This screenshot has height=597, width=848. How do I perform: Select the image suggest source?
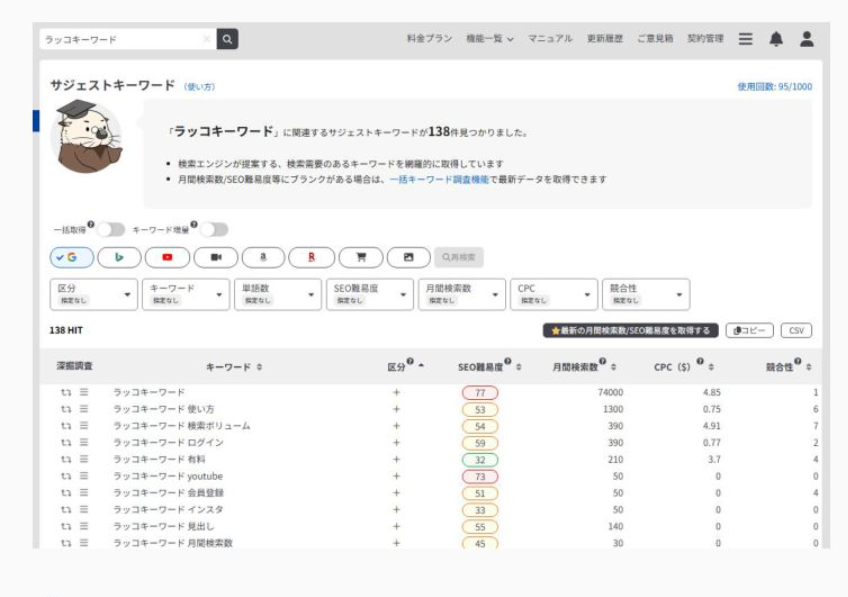(409, 257)
